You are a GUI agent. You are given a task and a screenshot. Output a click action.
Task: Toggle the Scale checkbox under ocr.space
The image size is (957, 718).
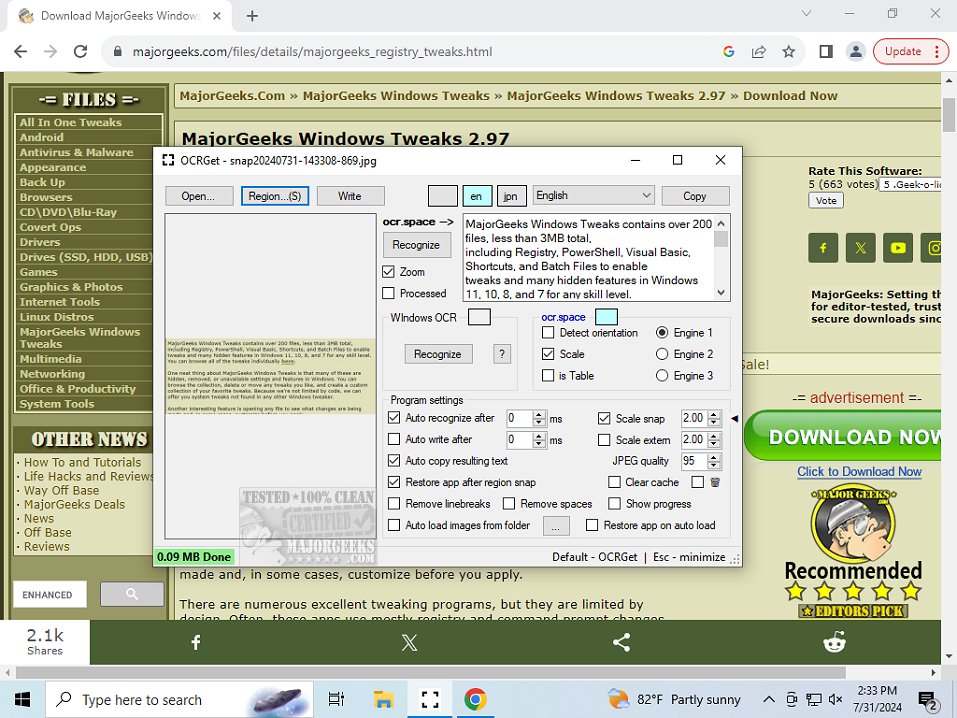click(548, 354)
